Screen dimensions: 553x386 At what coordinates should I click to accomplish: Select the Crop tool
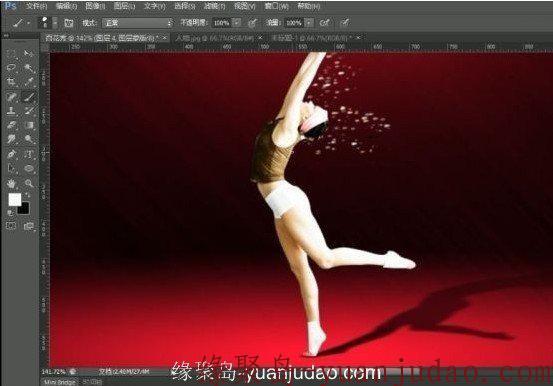12,82
